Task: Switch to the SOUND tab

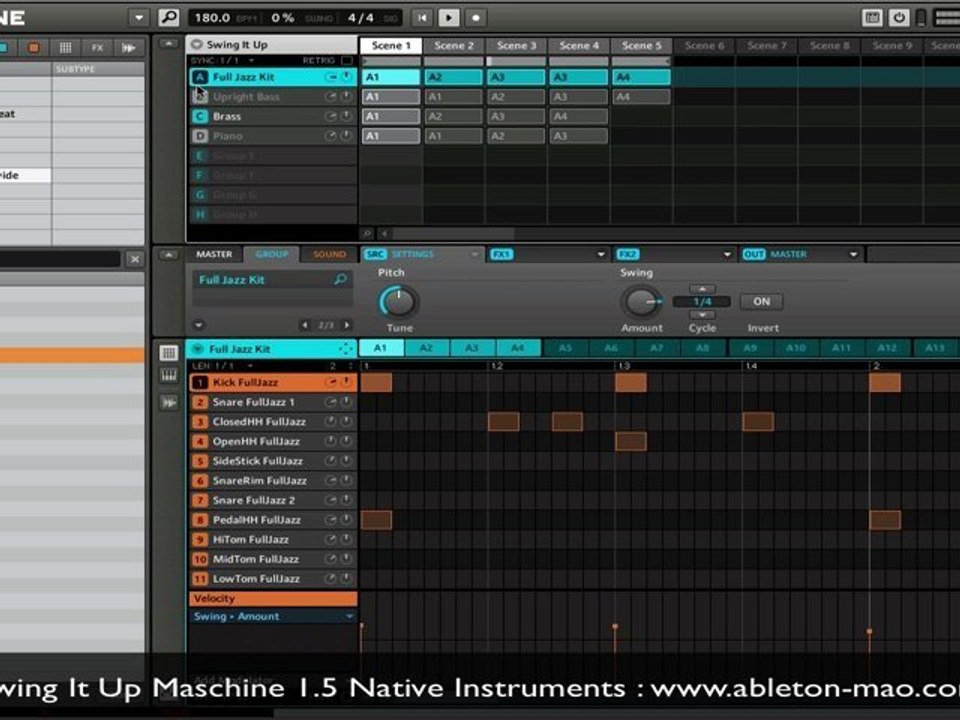Action: click(x=329, y=254)
